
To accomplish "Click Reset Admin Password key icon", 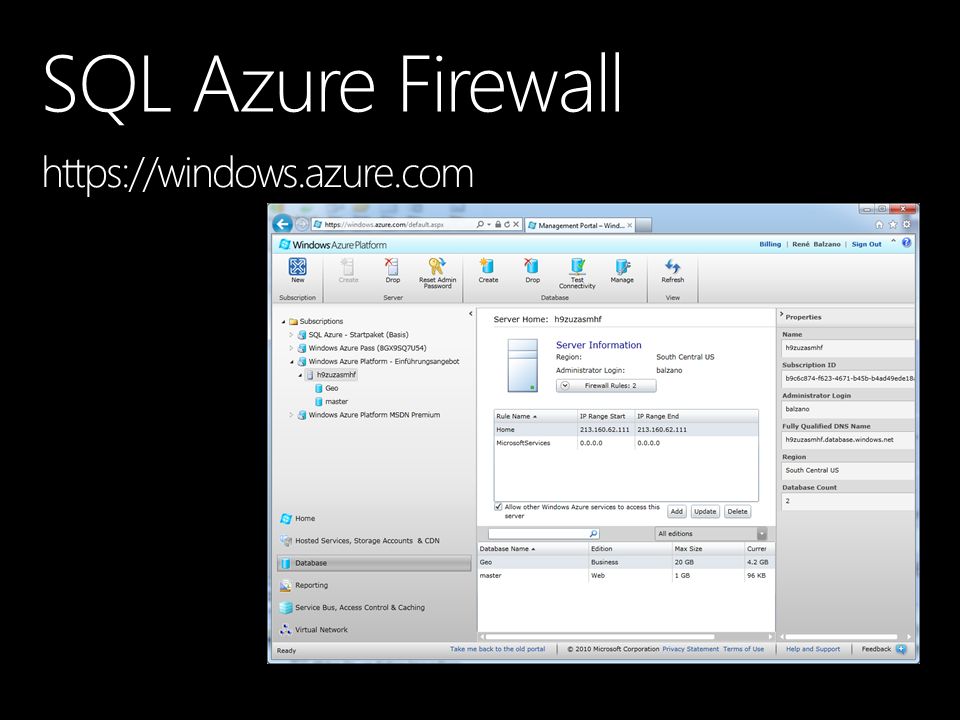I will click(x=437, y=266).
